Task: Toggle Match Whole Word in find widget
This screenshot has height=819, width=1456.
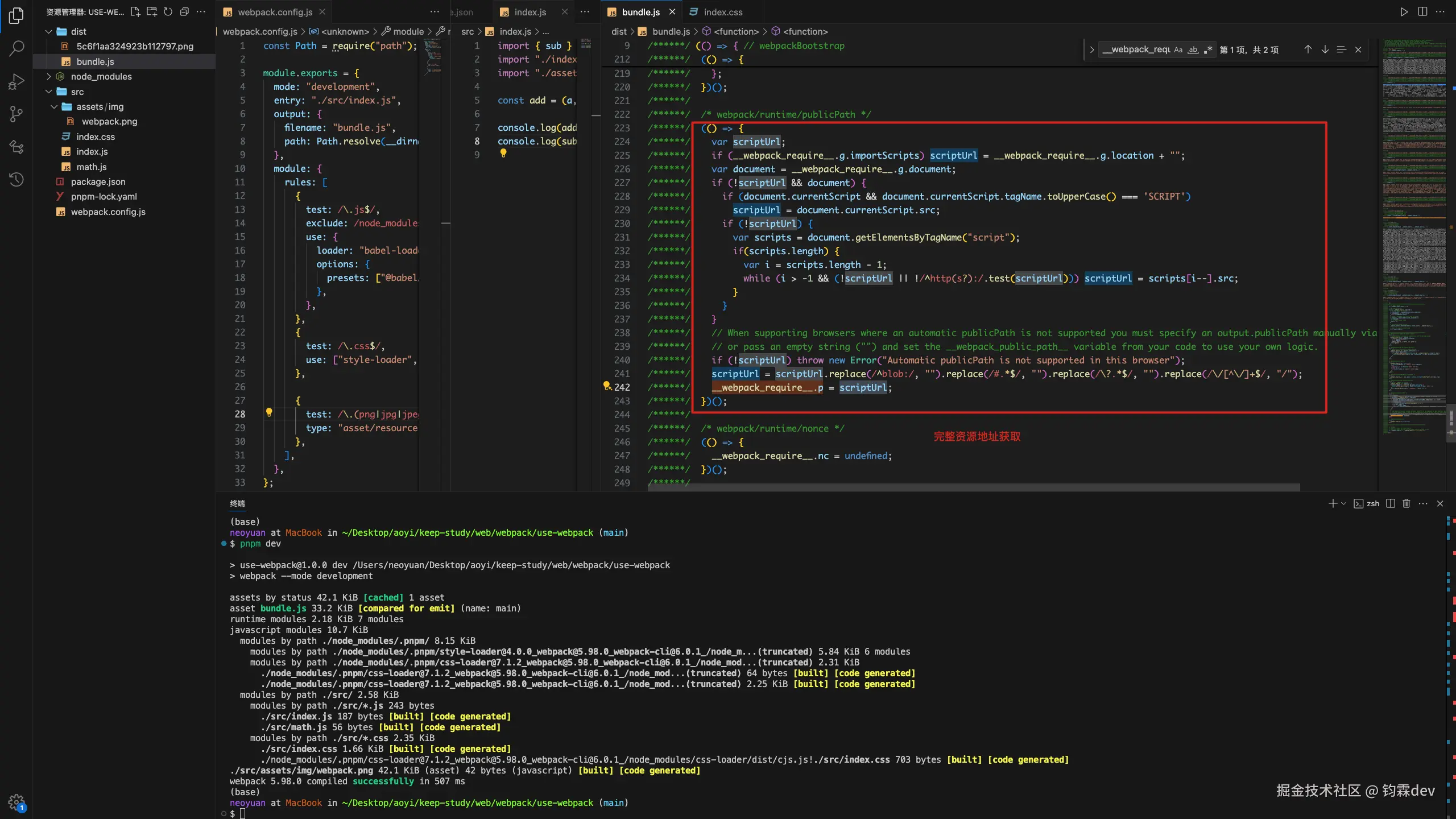Action: point(1193,49)
